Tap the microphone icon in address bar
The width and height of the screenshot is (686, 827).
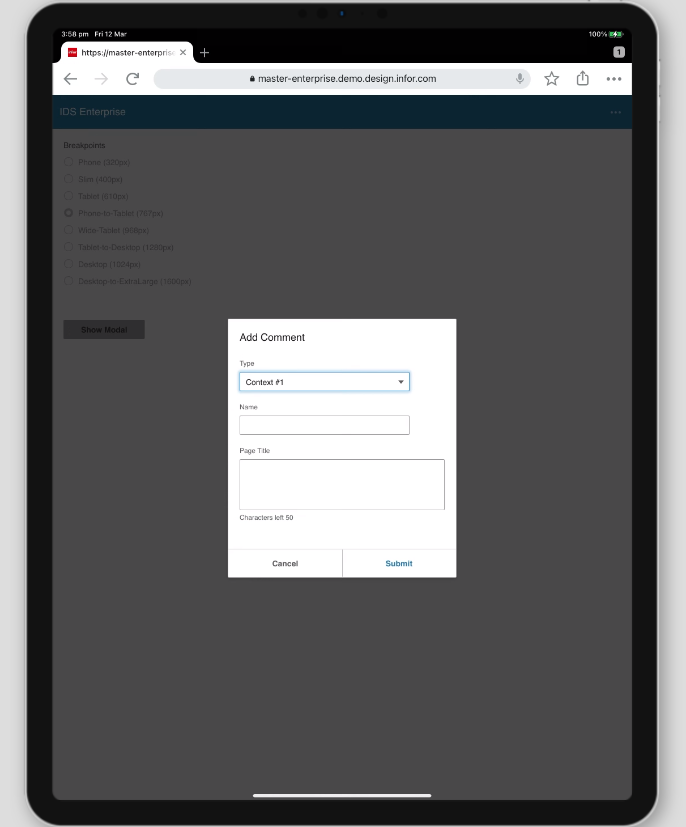[519, 79]
